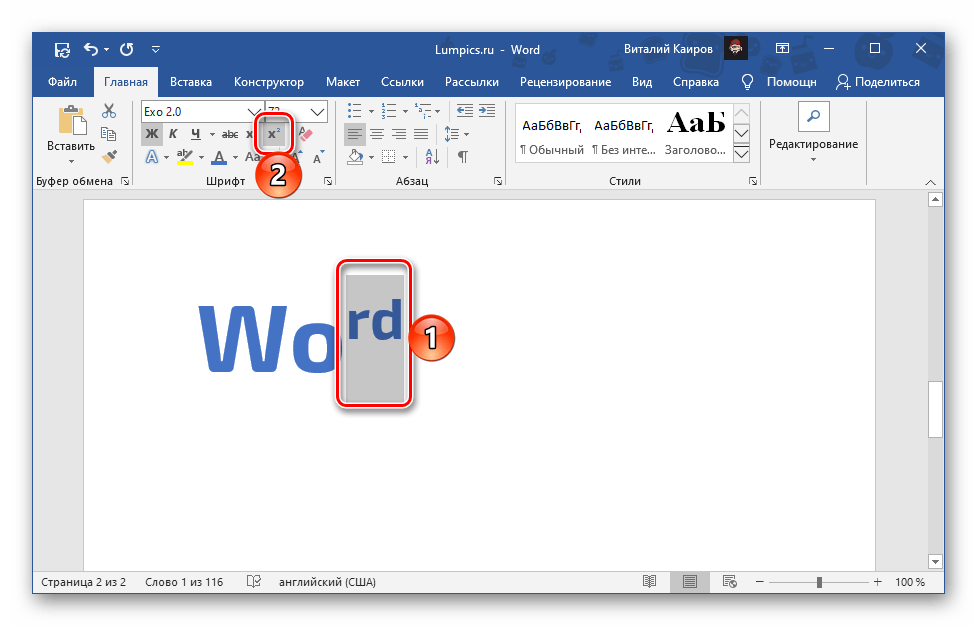
Task: Switch to the Вставка tab
Action: [x=191, y=82]
